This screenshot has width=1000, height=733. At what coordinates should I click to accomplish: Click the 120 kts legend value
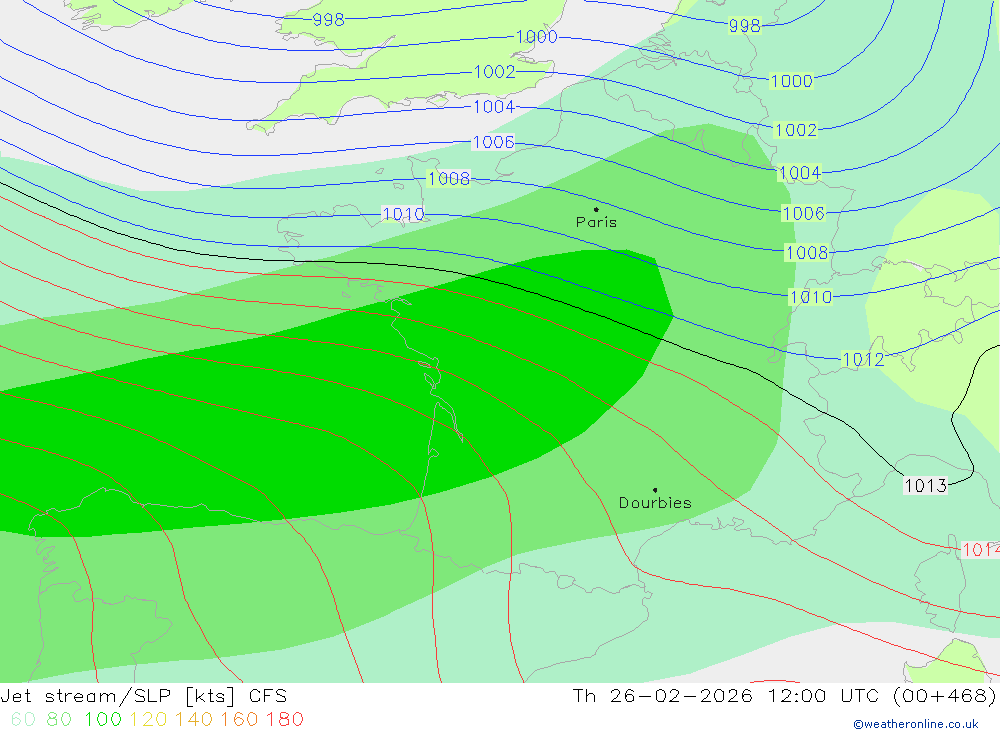click(148, 719)
